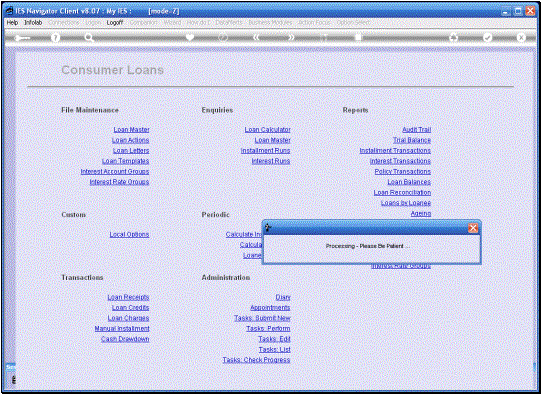The height and width of the screenshot is (394, 541).
Task: Open the Audit Trail report
Action: click(x=416, y=130)
